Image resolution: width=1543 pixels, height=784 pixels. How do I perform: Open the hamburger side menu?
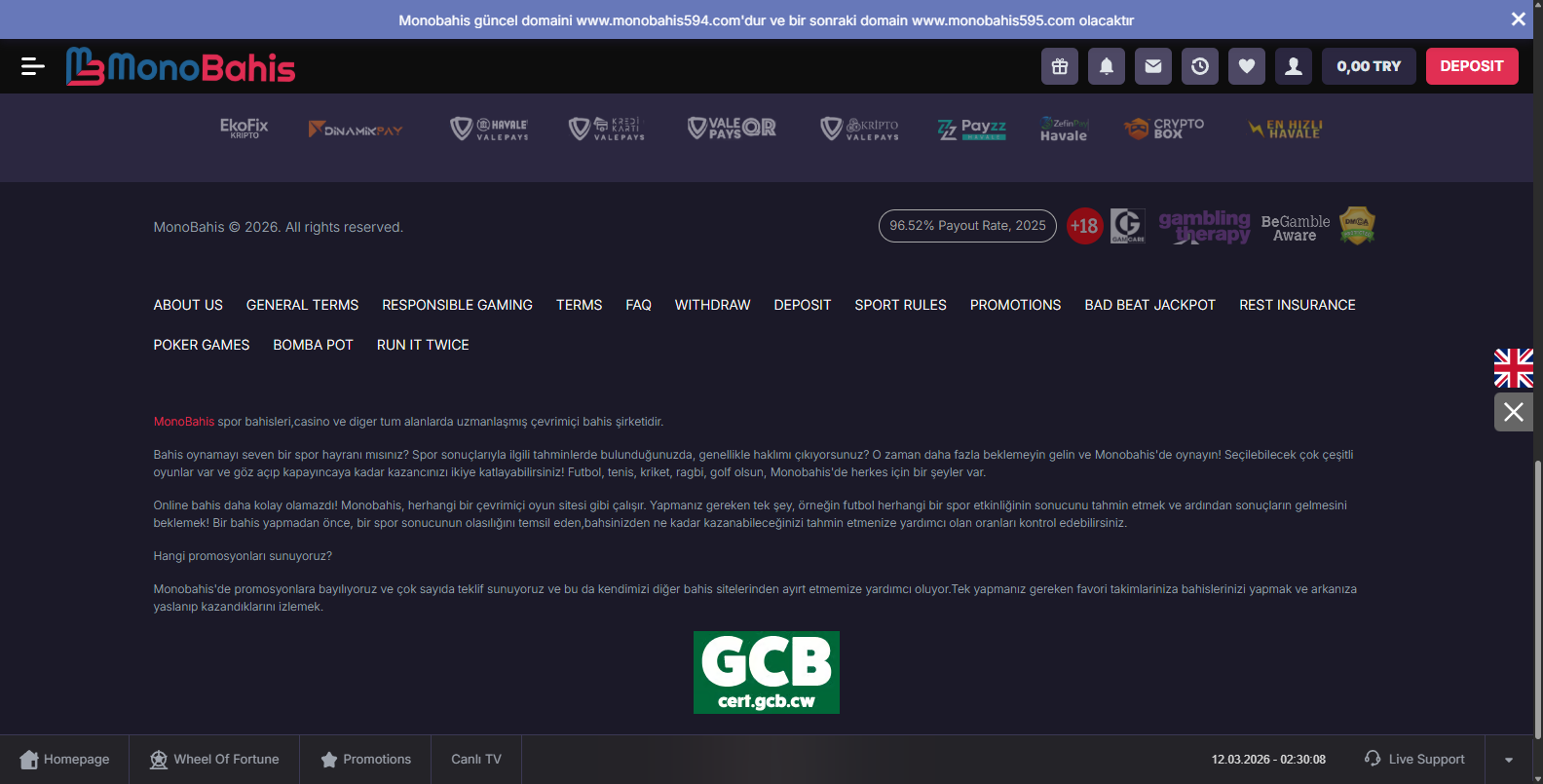point(32,66)
